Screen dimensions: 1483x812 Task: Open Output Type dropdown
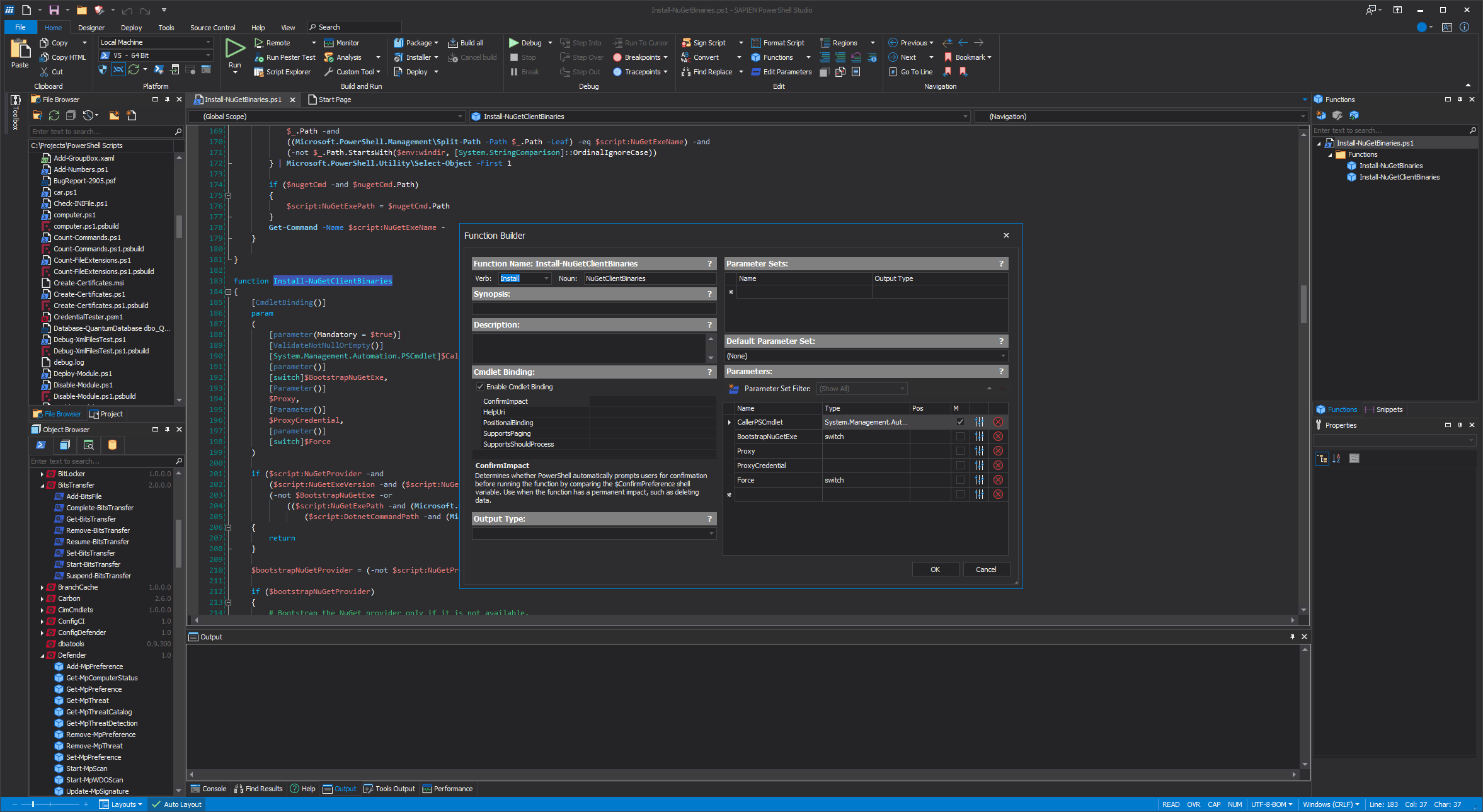coord(712,534)
